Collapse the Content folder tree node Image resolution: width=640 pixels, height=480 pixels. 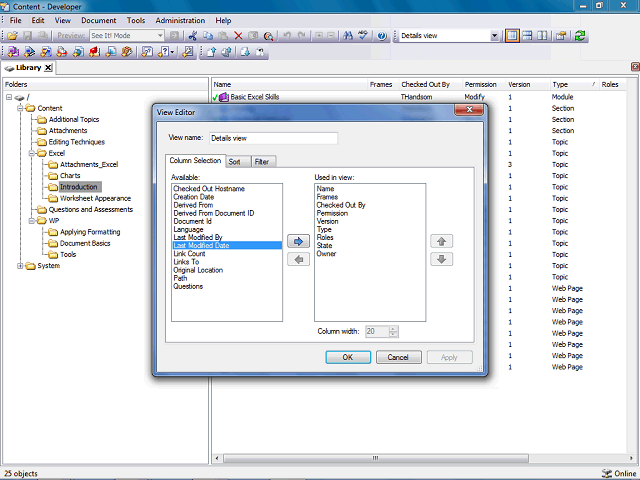coord(20,108)
